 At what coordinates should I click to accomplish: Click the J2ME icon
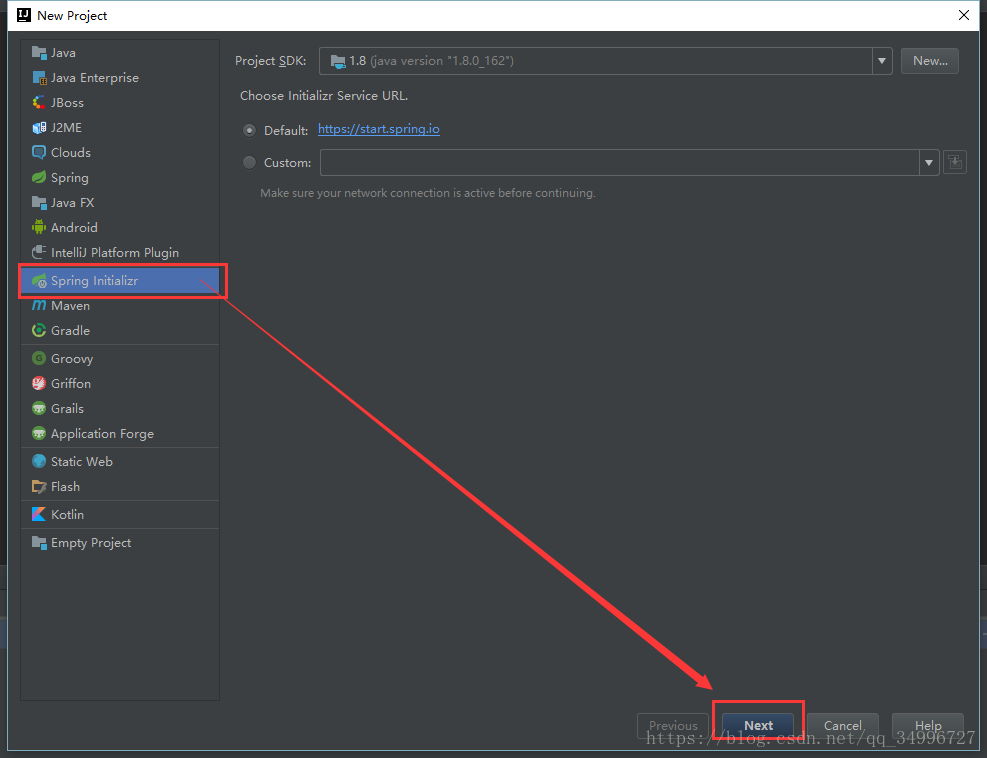point(39,127)
